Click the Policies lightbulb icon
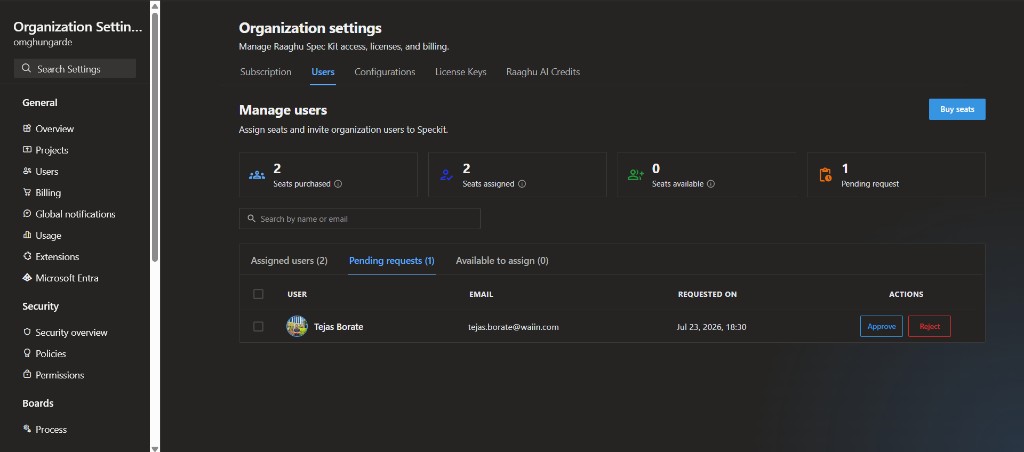 tap(27, 353)
